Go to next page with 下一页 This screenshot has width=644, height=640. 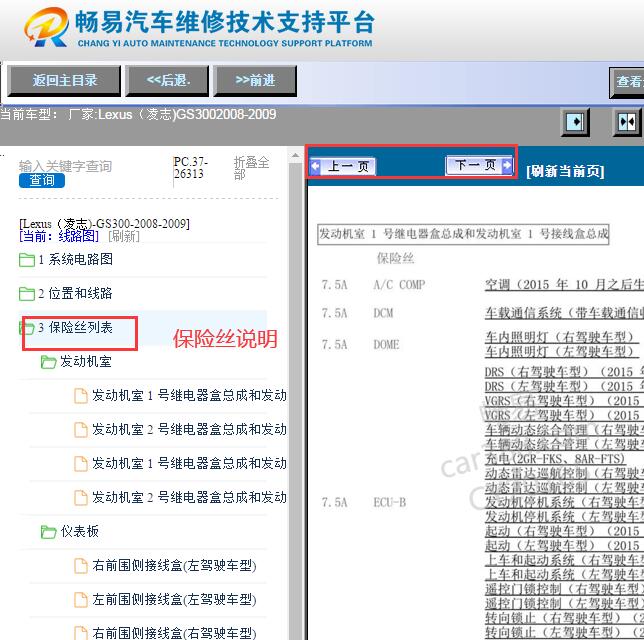pos(479,165)
